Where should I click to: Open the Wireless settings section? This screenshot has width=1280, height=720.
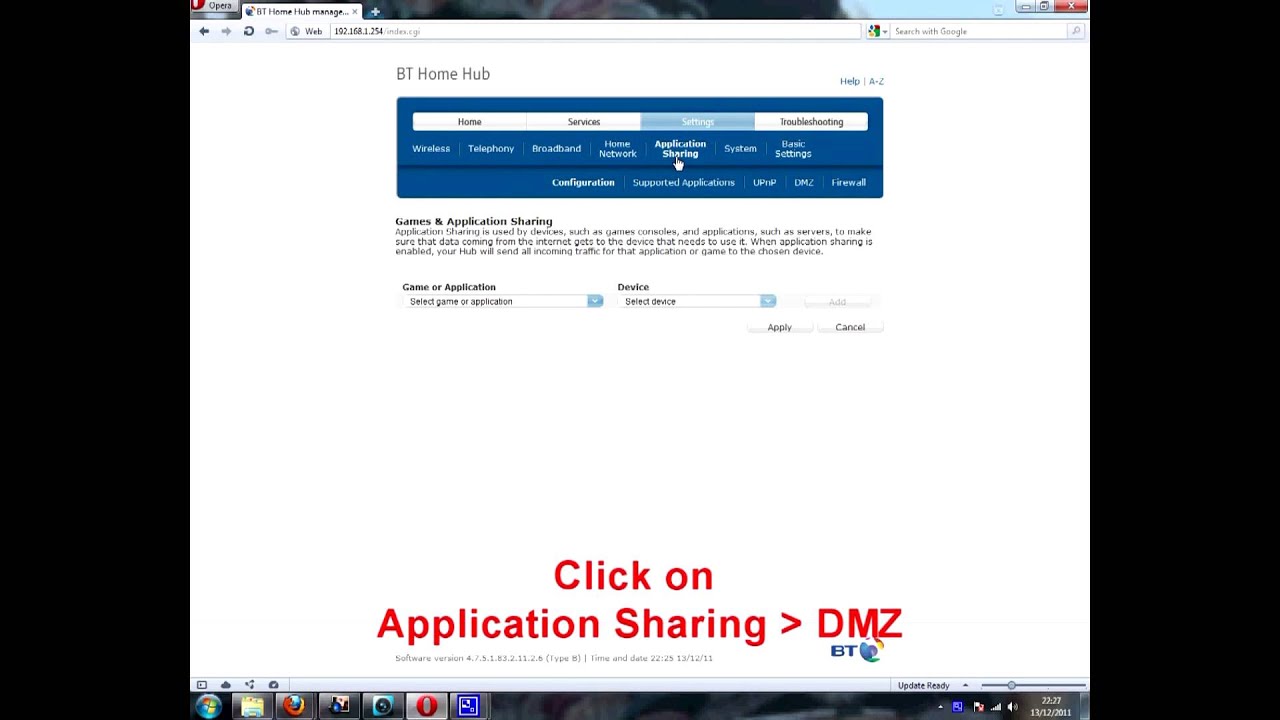[x=431, y=148]
